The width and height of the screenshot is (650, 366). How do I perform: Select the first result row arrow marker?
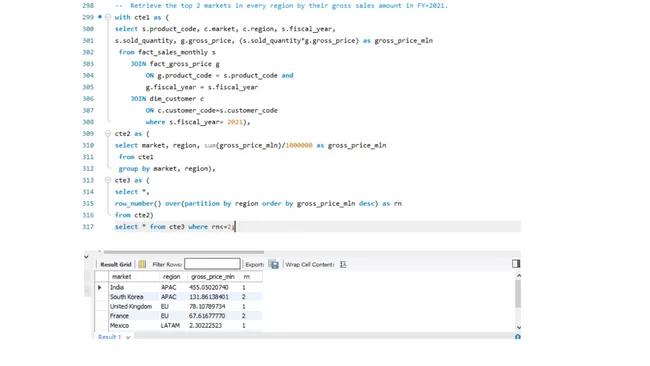99,287
